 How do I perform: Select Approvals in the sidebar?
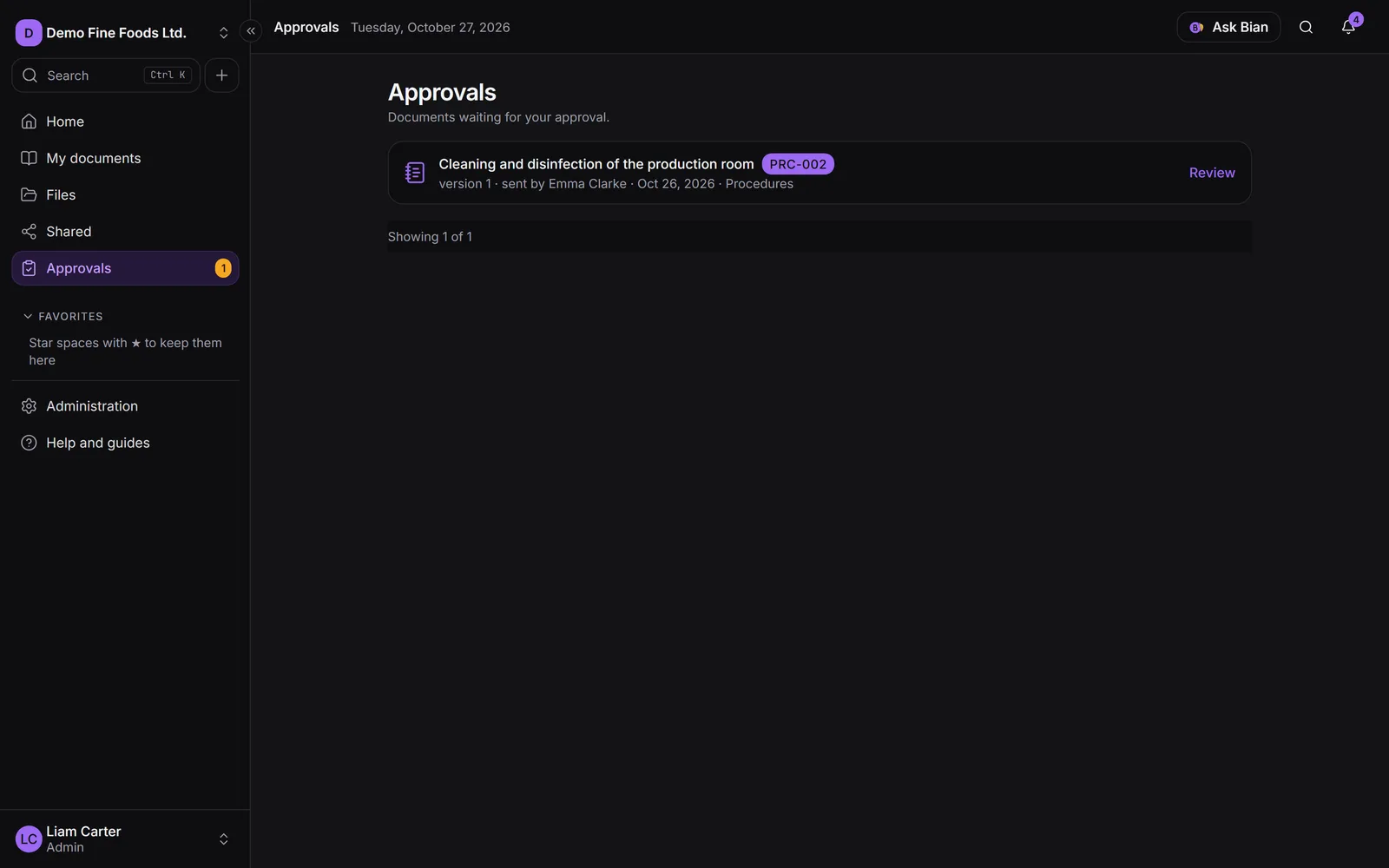click(x=125, y=268)
